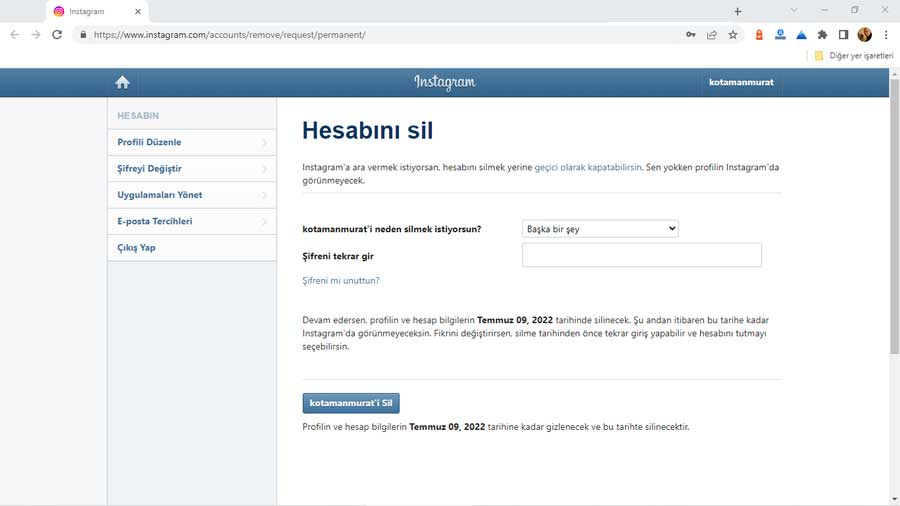Screen dimensions: 900x506
Task: Click the browser forward arrow
Action: 36,34
